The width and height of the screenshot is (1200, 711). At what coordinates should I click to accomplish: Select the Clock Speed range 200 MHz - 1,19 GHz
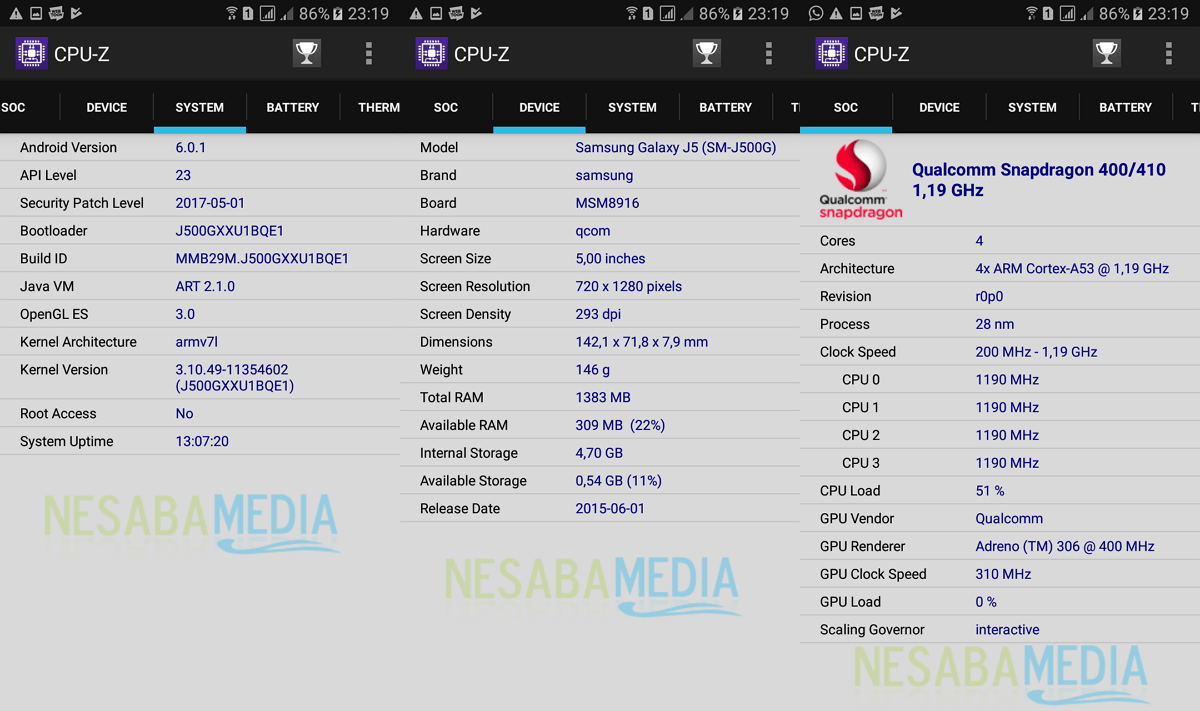pos(1036,352)
